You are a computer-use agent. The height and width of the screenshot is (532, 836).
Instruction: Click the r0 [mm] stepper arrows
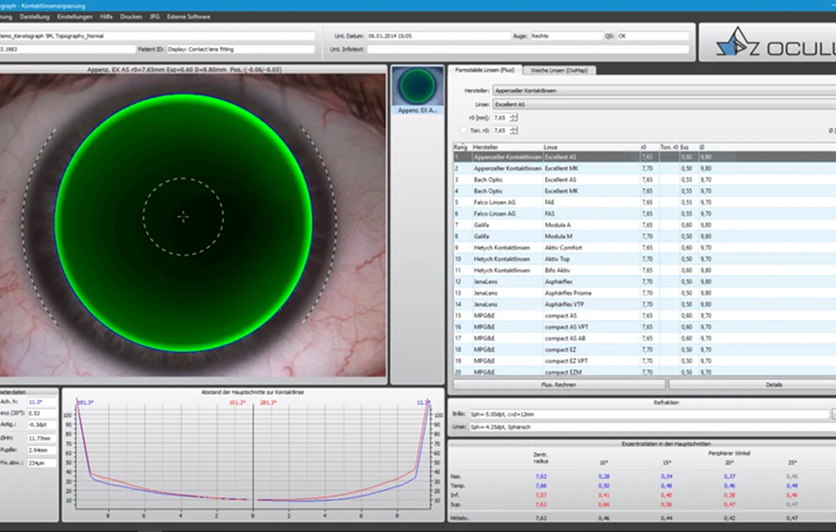point(513,118)
